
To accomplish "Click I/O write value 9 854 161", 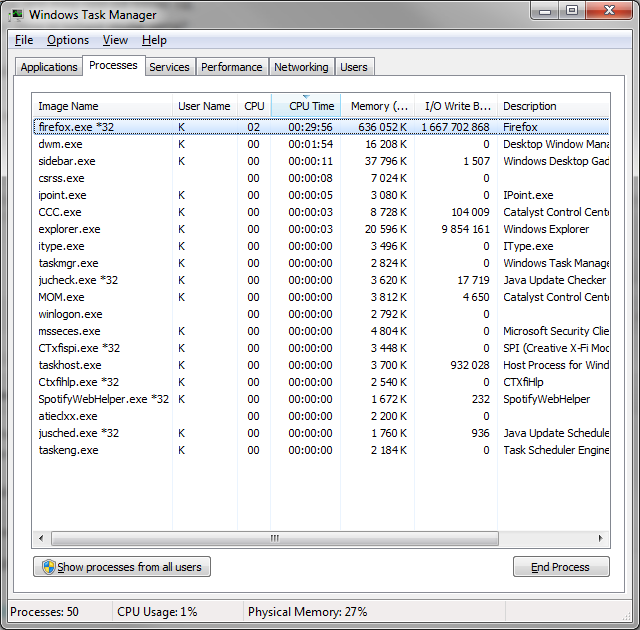I will [466, 229].
